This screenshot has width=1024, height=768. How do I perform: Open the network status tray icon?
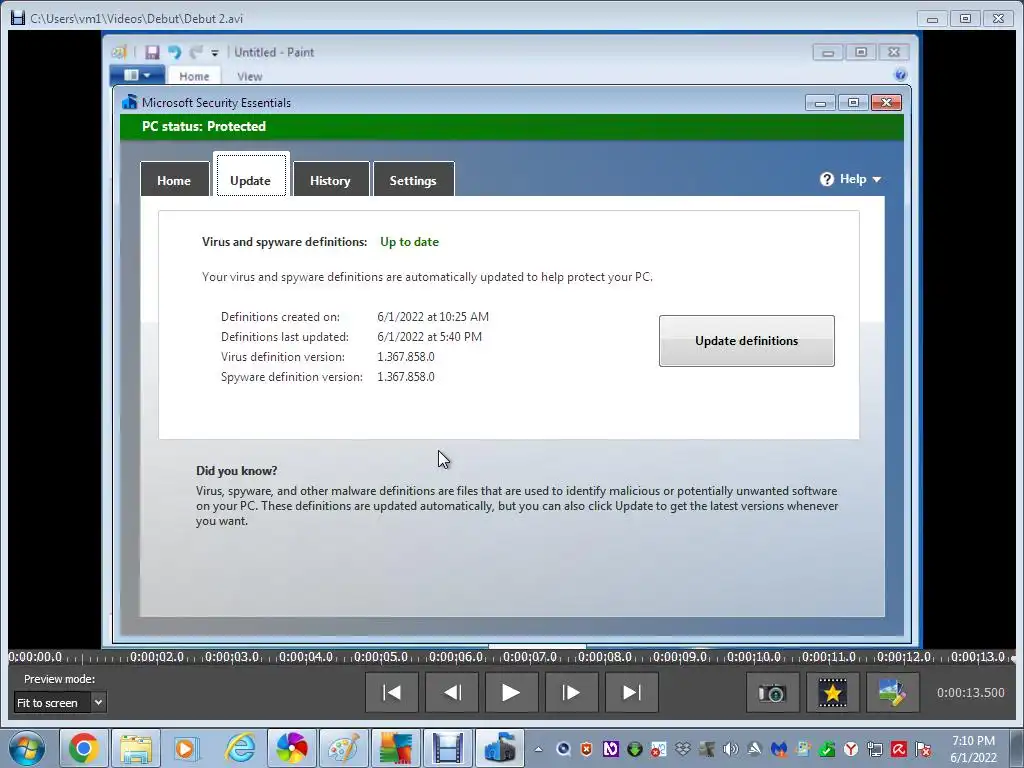[x=875, y=749]
